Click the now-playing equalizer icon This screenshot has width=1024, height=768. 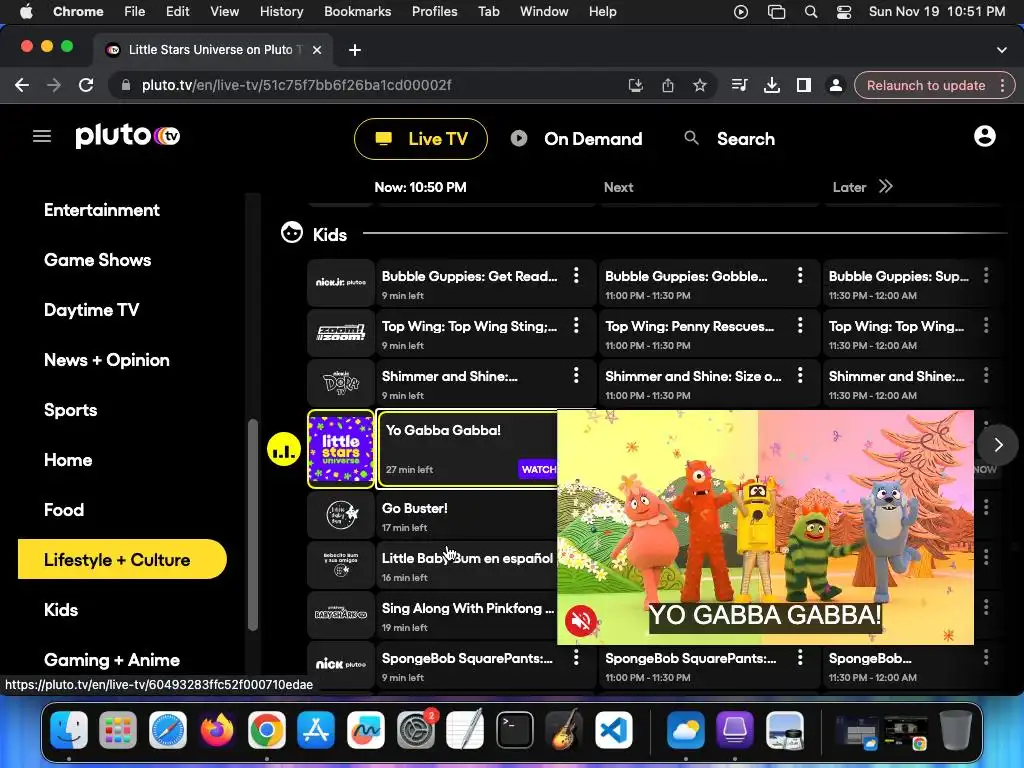click(x=283, y=449)
